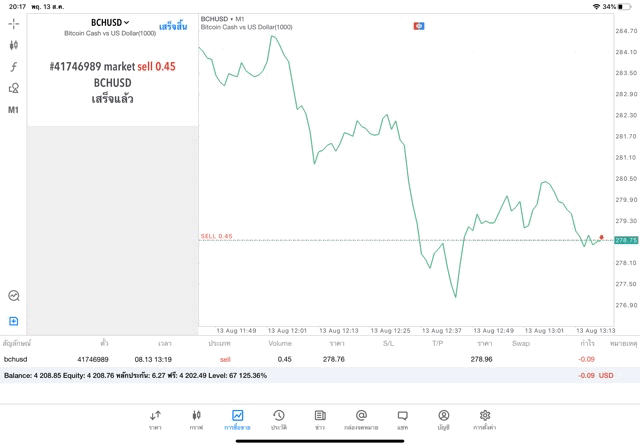Select the crosshair tool in left sidebar

pos(13,23)
